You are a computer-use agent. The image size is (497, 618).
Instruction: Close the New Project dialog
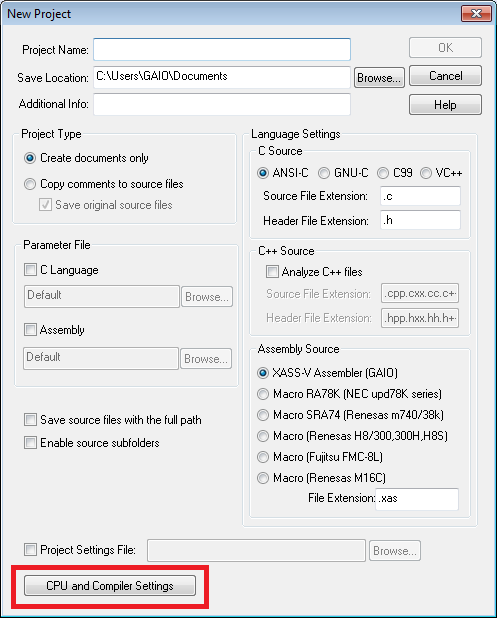point(477,14)
